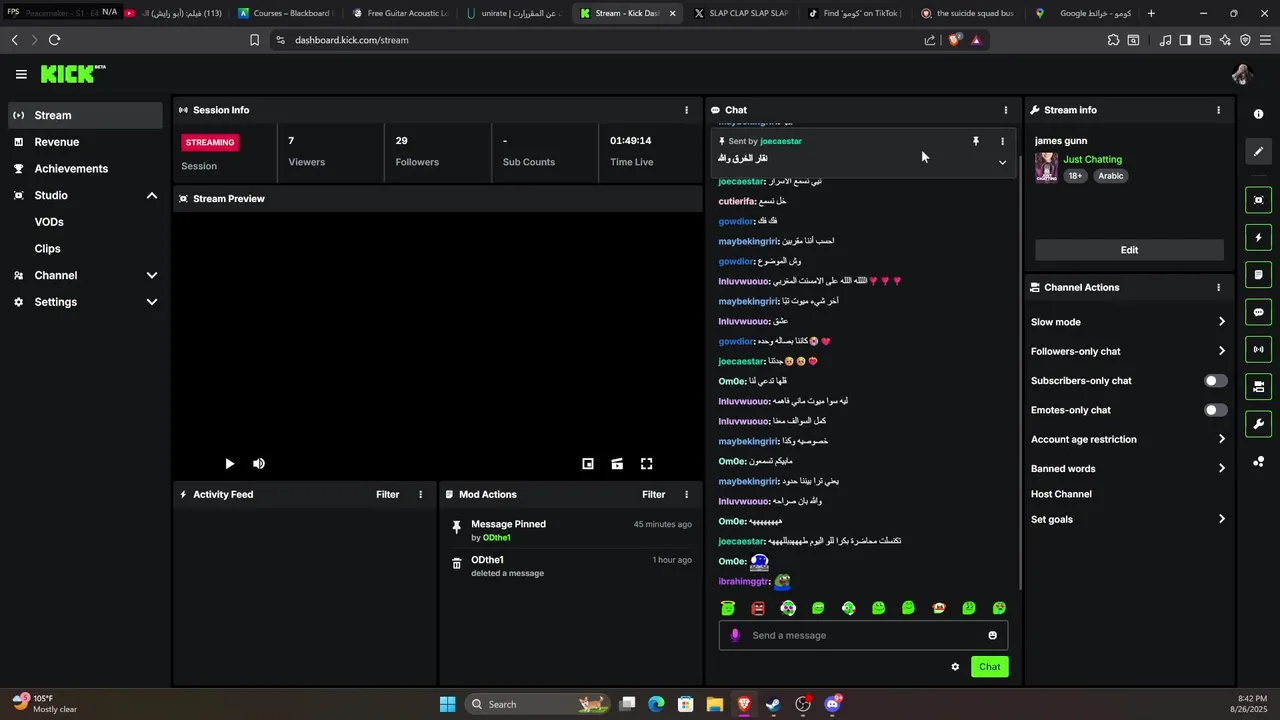The width and height of the screenshot is (1280, 720).
Task: Toggle the chat bubble widget icon
Action: coord(1259,312)
